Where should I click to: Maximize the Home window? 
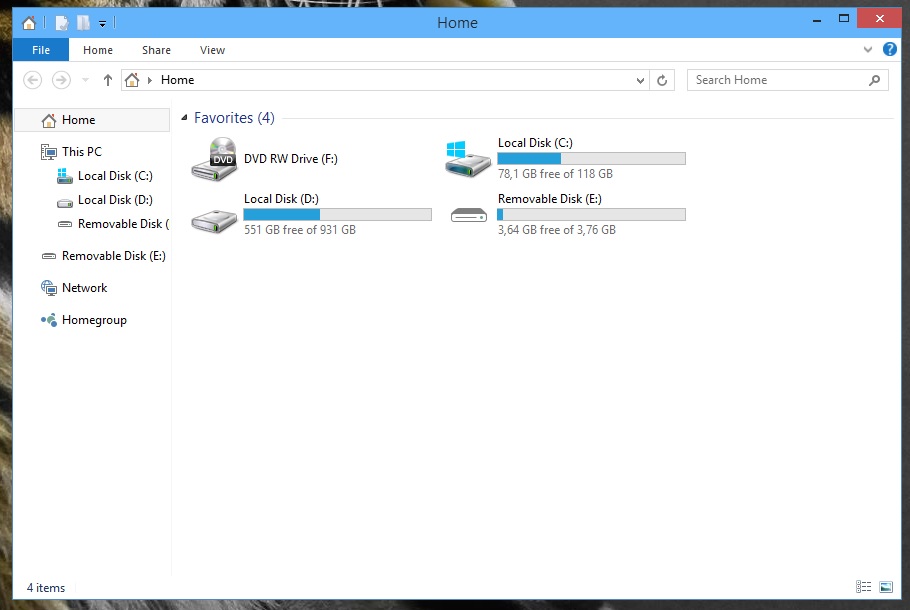pyautogui.click(x=844, y=19)
